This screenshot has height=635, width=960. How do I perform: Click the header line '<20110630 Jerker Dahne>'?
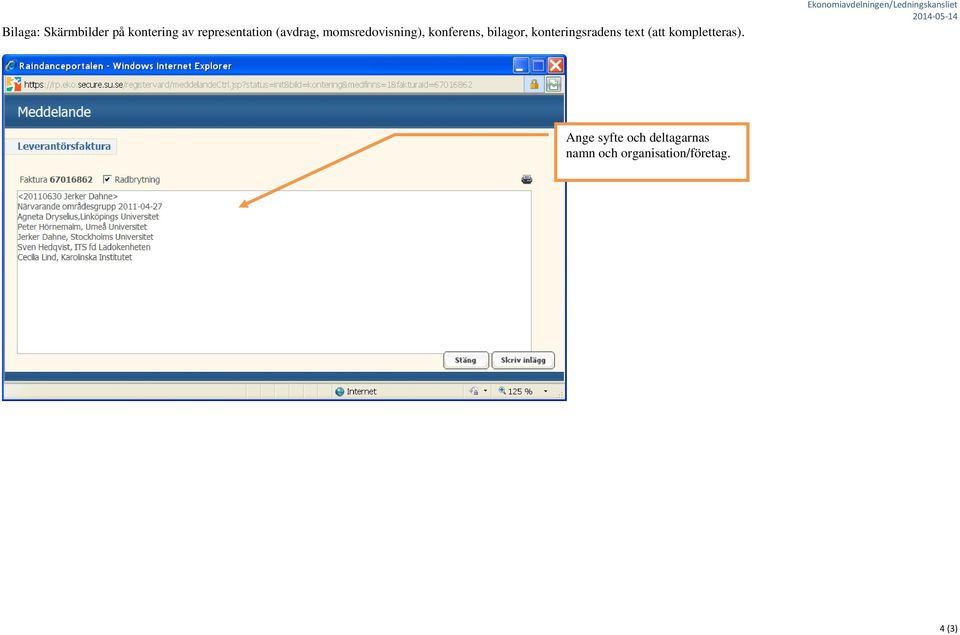pyautogui.click(x=67, y=197)
